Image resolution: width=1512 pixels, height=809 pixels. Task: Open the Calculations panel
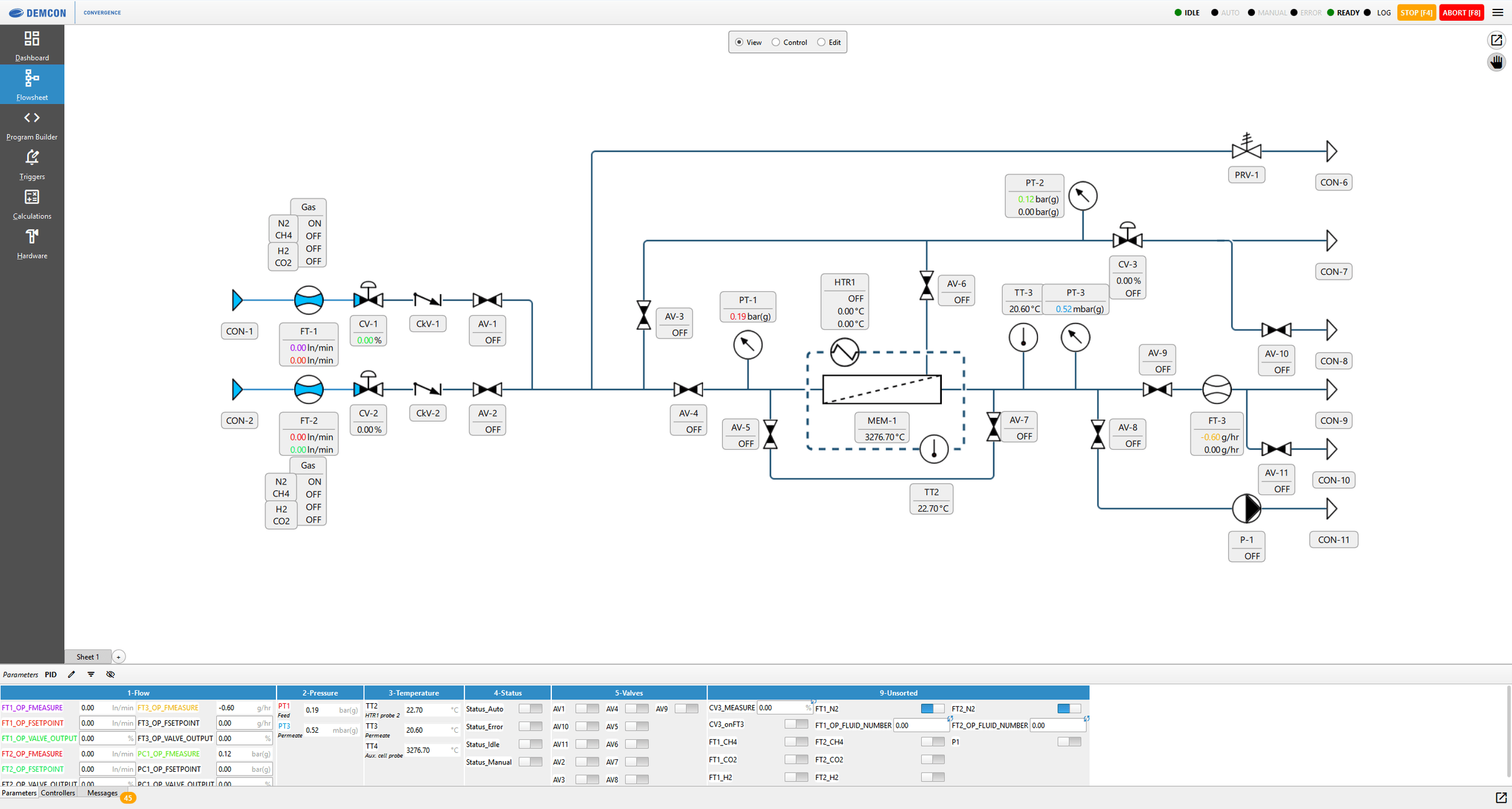pyautogui.click(x=31, y=203)
